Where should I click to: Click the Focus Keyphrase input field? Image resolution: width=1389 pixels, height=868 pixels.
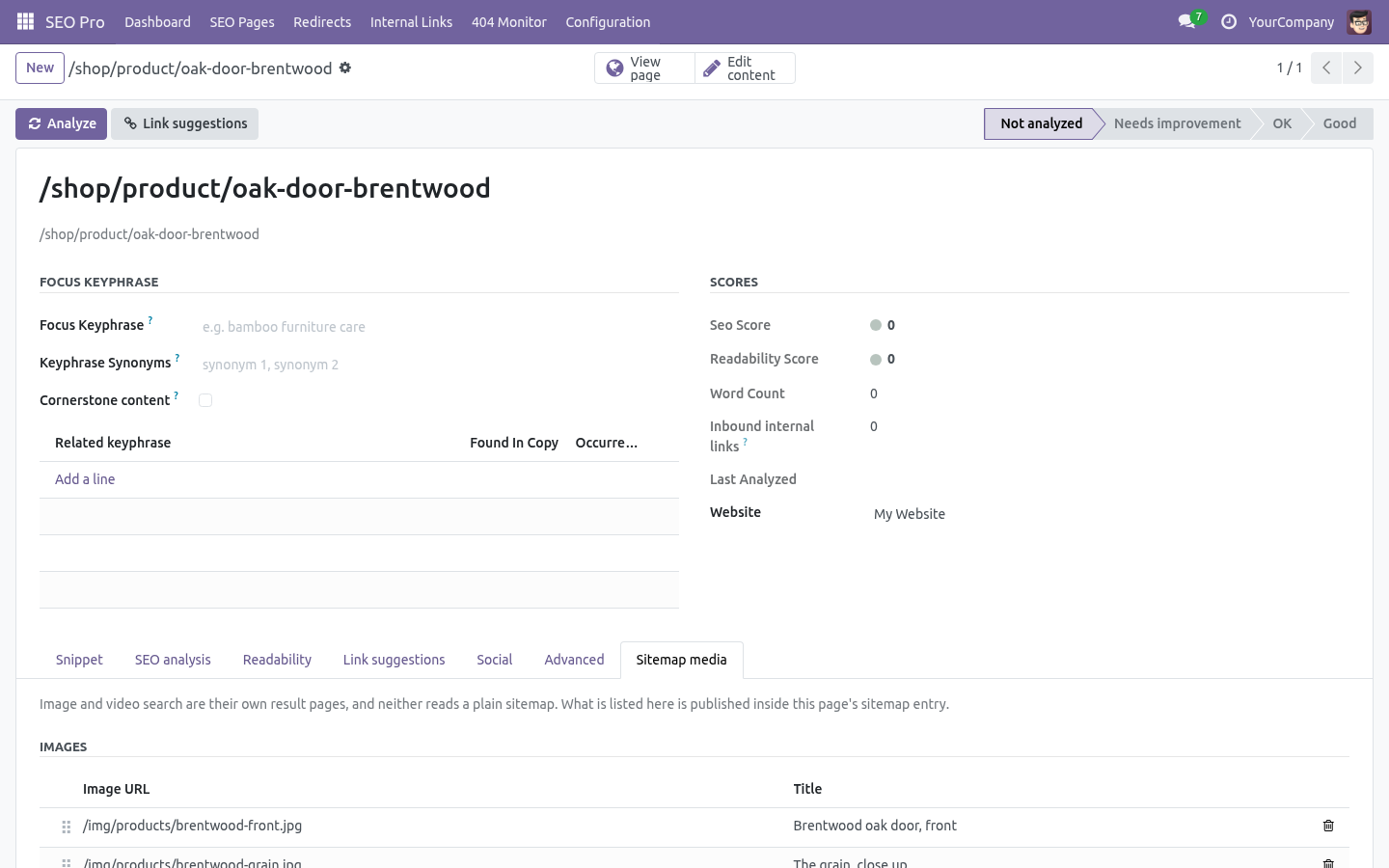438,327
